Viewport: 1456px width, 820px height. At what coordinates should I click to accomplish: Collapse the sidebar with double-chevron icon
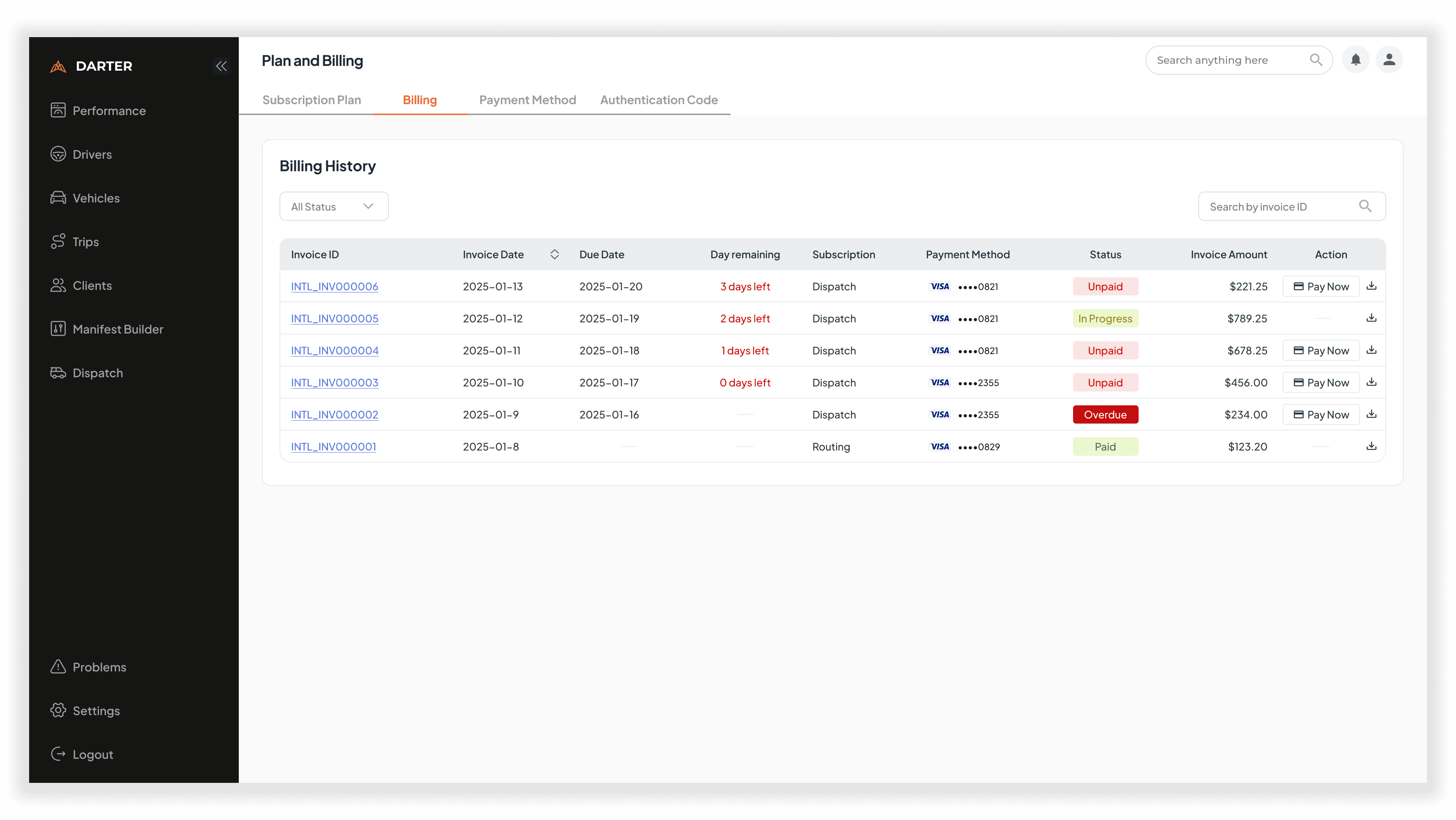point(221,66)
